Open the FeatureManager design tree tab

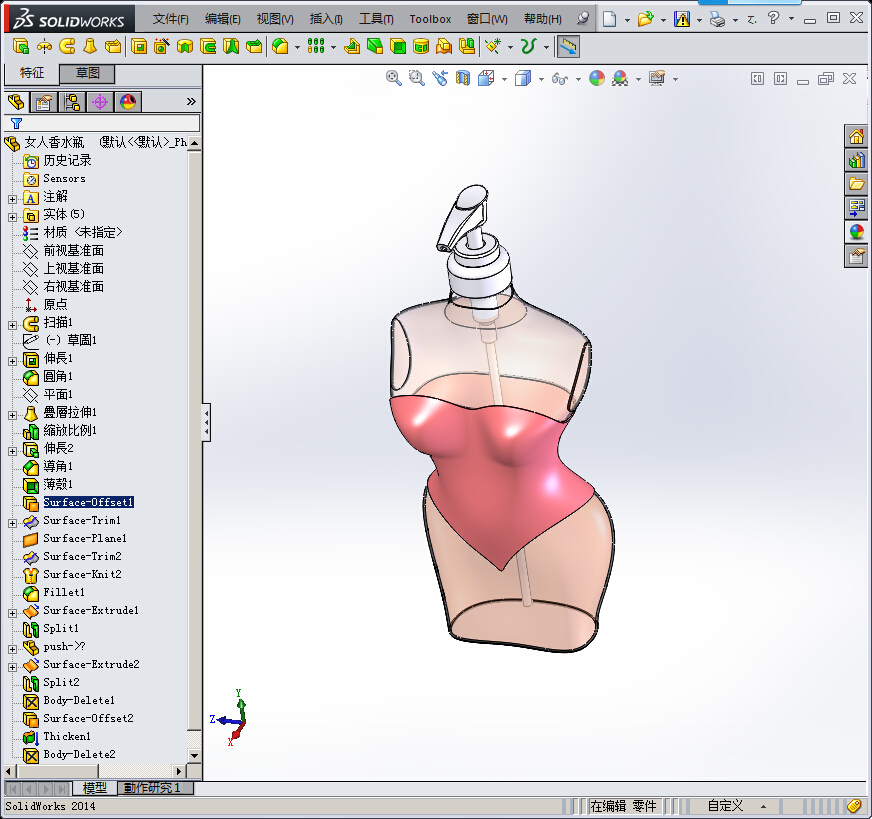(16, 102)
